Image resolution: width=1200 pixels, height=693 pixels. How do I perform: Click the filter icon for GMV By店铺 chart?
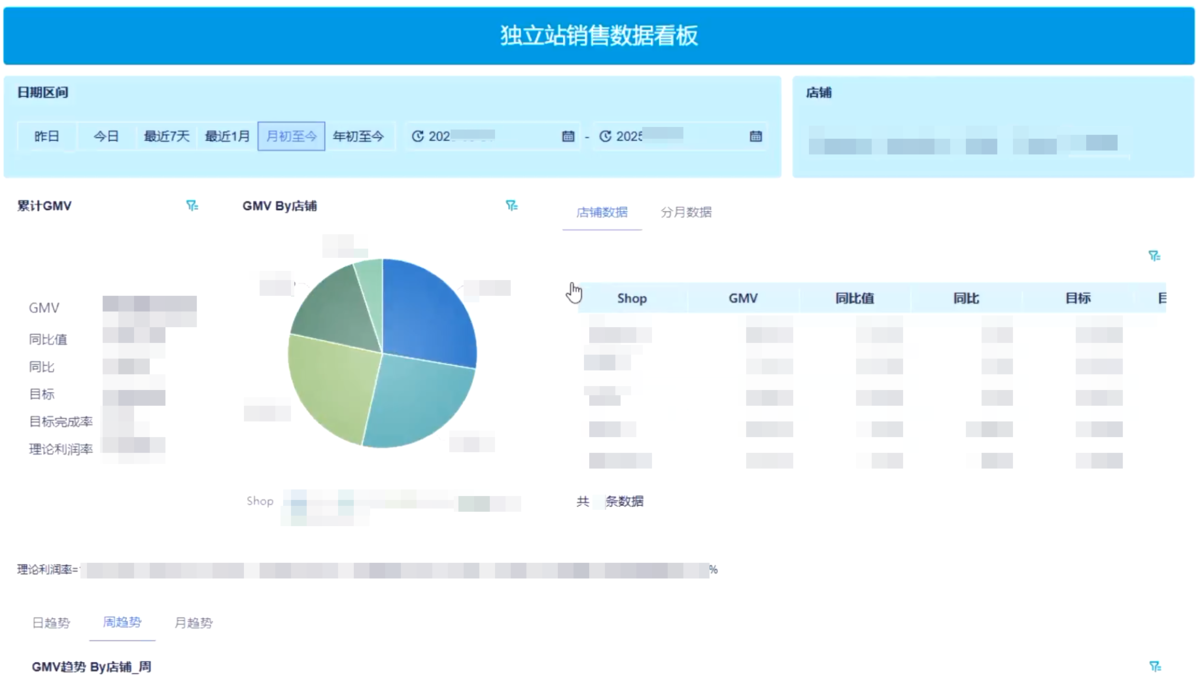511,206
